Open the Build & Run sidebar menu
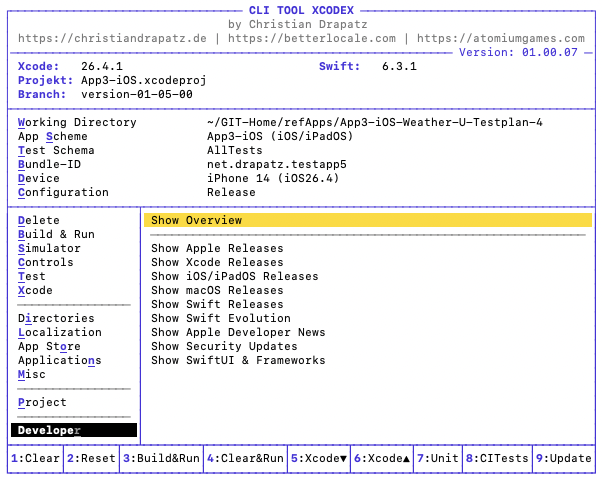 point(56,234)
